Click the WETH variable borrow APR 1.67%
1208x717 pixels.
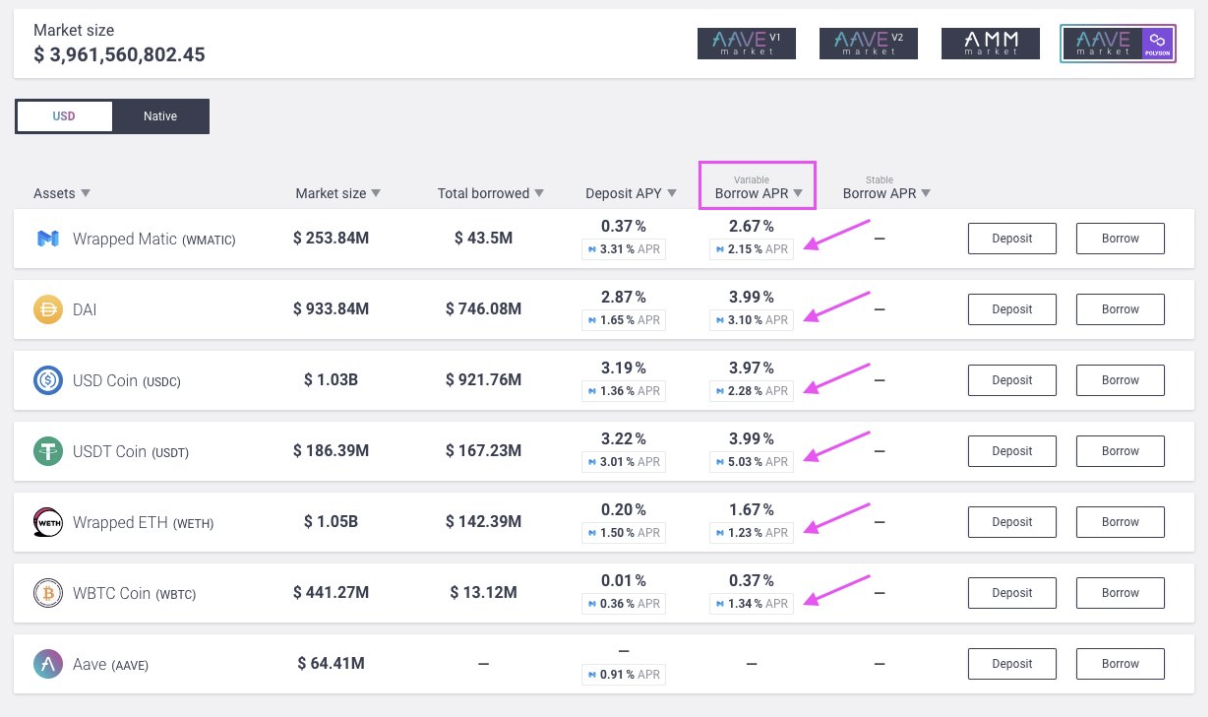click(x=751, y=510)
